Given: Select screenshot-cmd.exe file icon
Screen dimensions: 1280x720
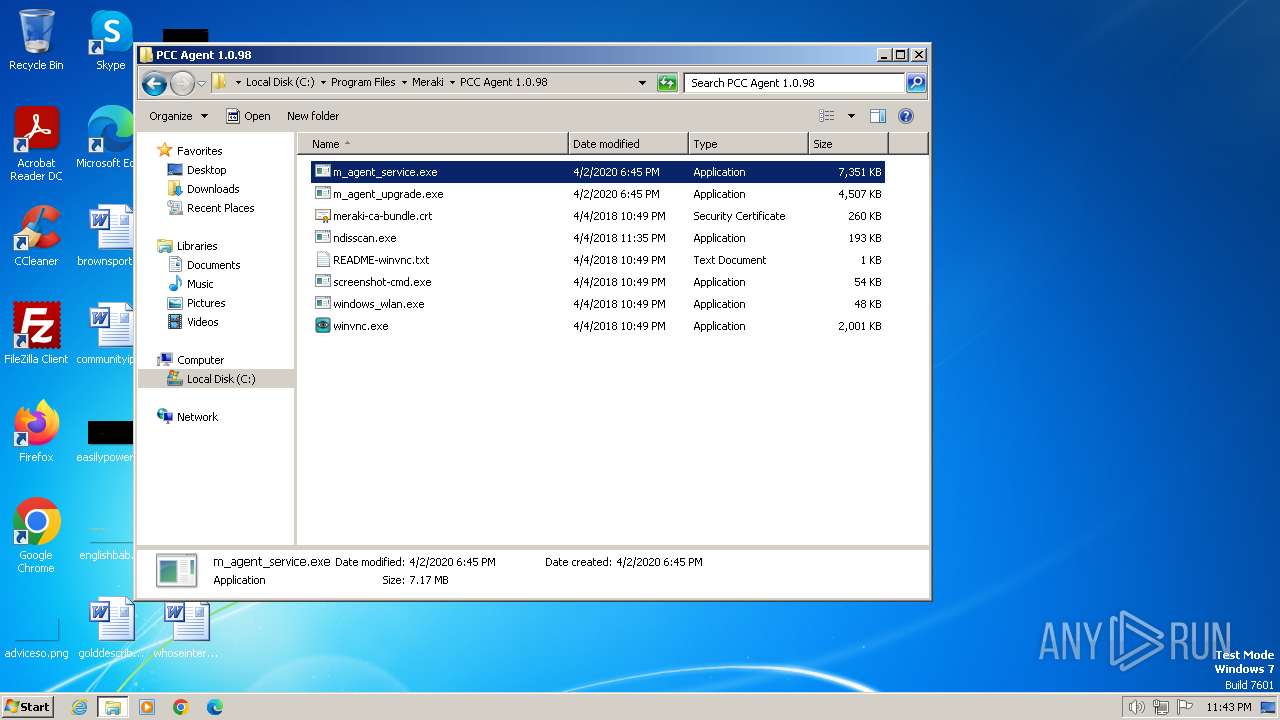Looking at the screenshot, I should coord(322,282).
